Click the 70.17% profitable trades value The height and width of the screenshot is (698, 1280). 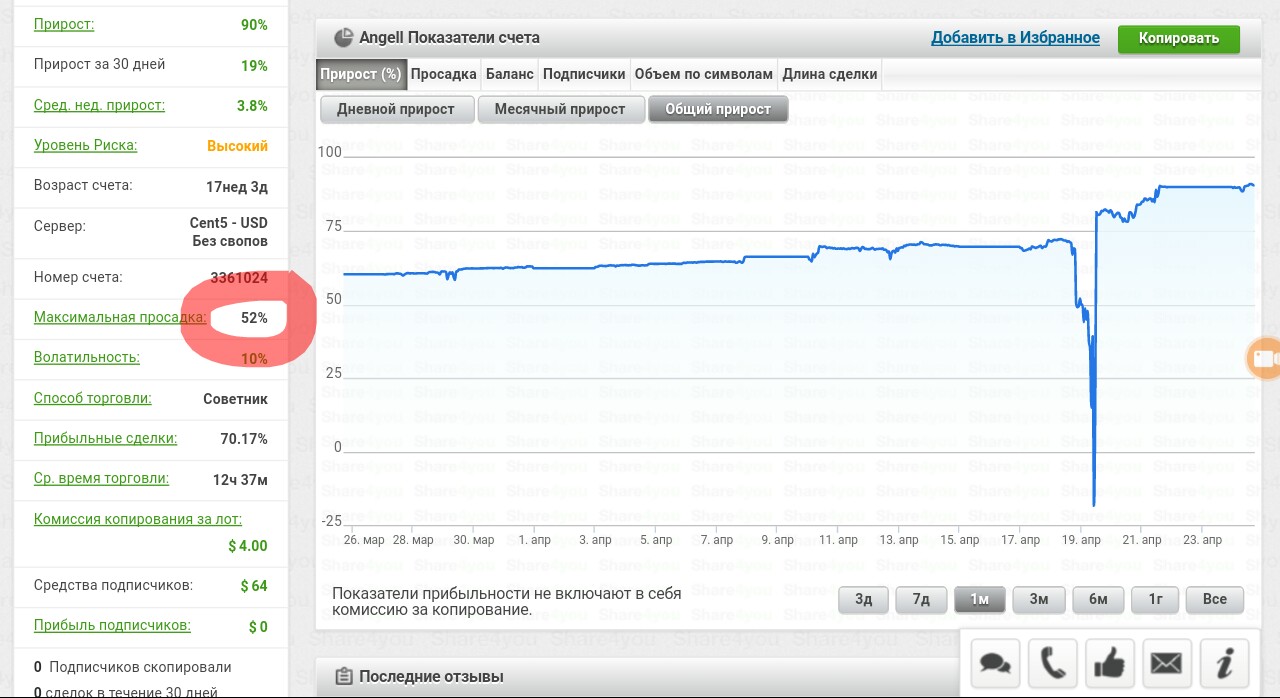pos(244,439)
